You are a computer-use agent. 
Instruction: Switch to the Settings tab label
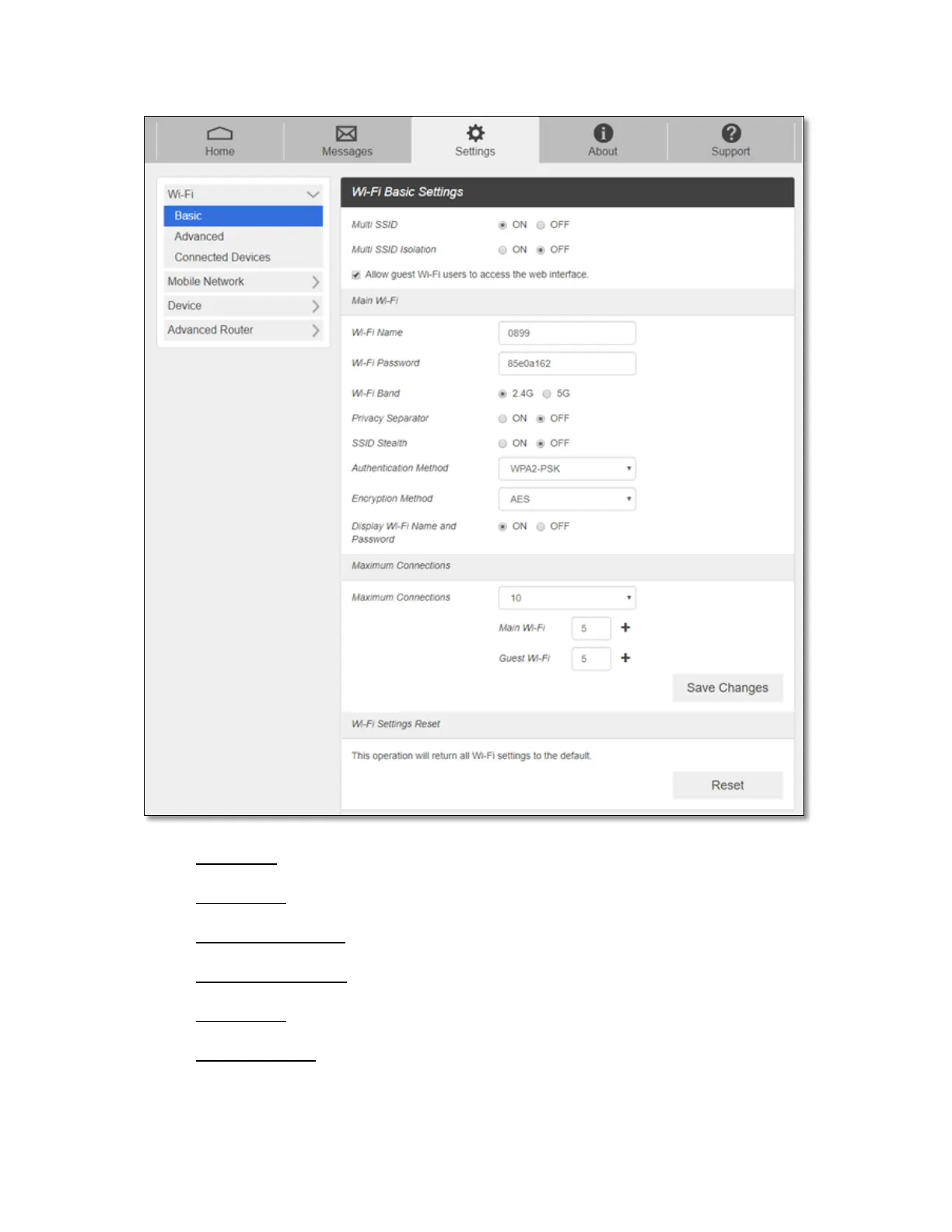click(x=475, y=152)
